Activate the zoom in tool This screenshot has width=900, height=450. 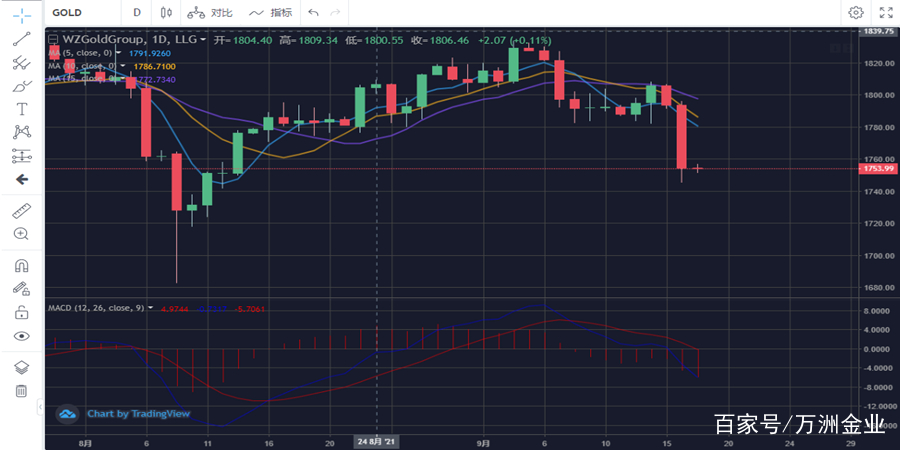(21, 233)
